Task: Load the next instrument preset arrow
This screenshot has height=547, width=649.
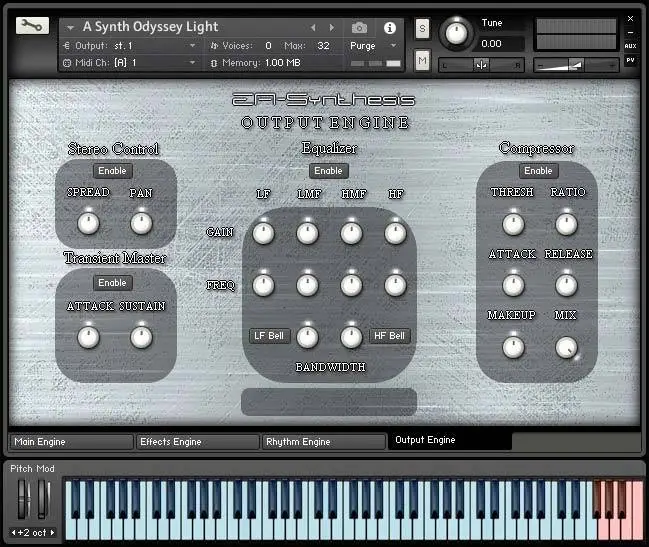Action: (332, 27)
